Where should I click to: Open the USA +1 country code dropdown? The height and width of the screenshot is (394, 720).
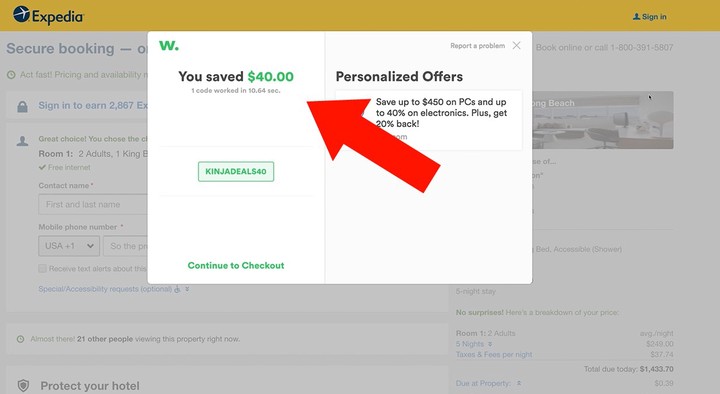coord(69,246)
